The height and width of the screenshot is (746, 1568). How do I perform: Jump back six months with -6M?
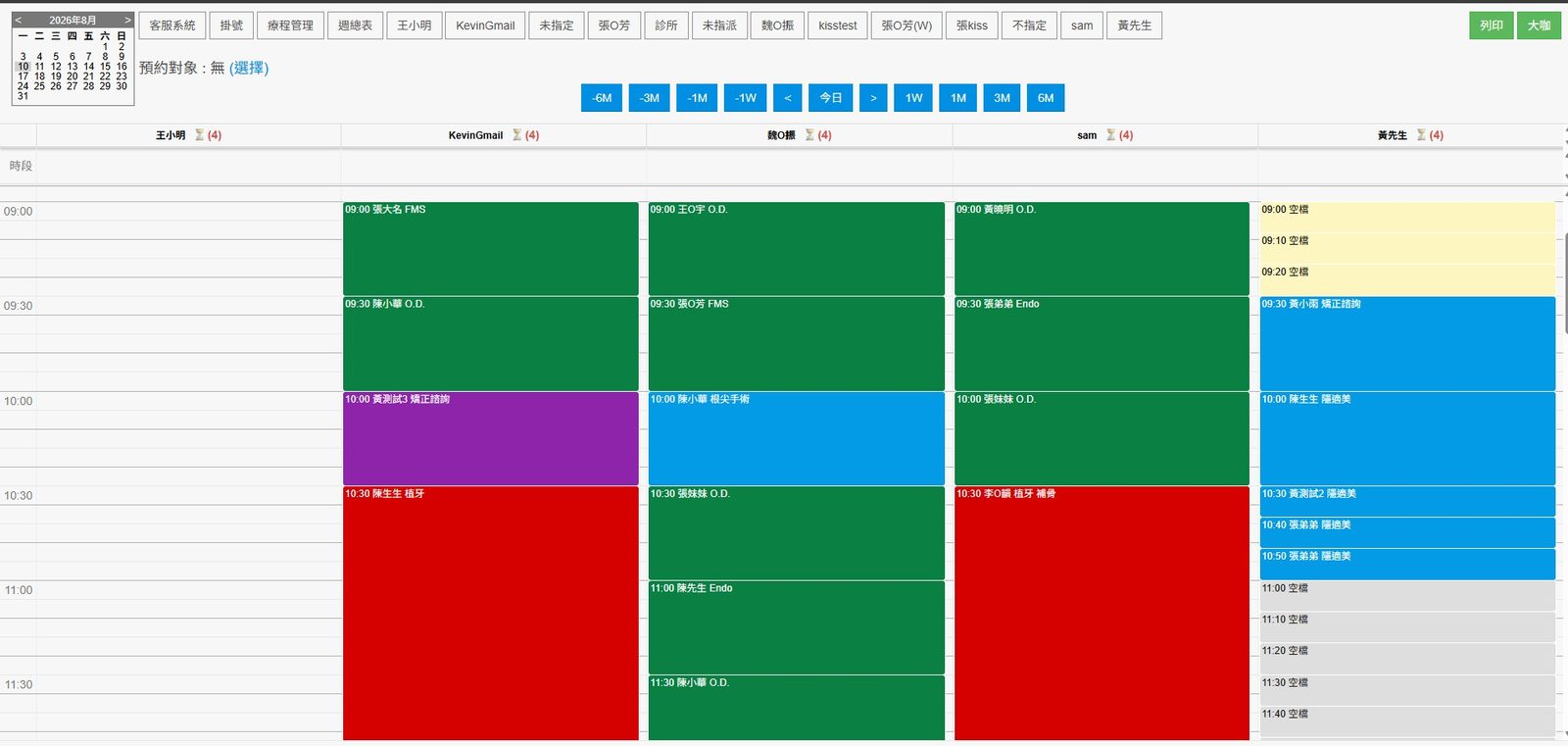pos(602,98)
